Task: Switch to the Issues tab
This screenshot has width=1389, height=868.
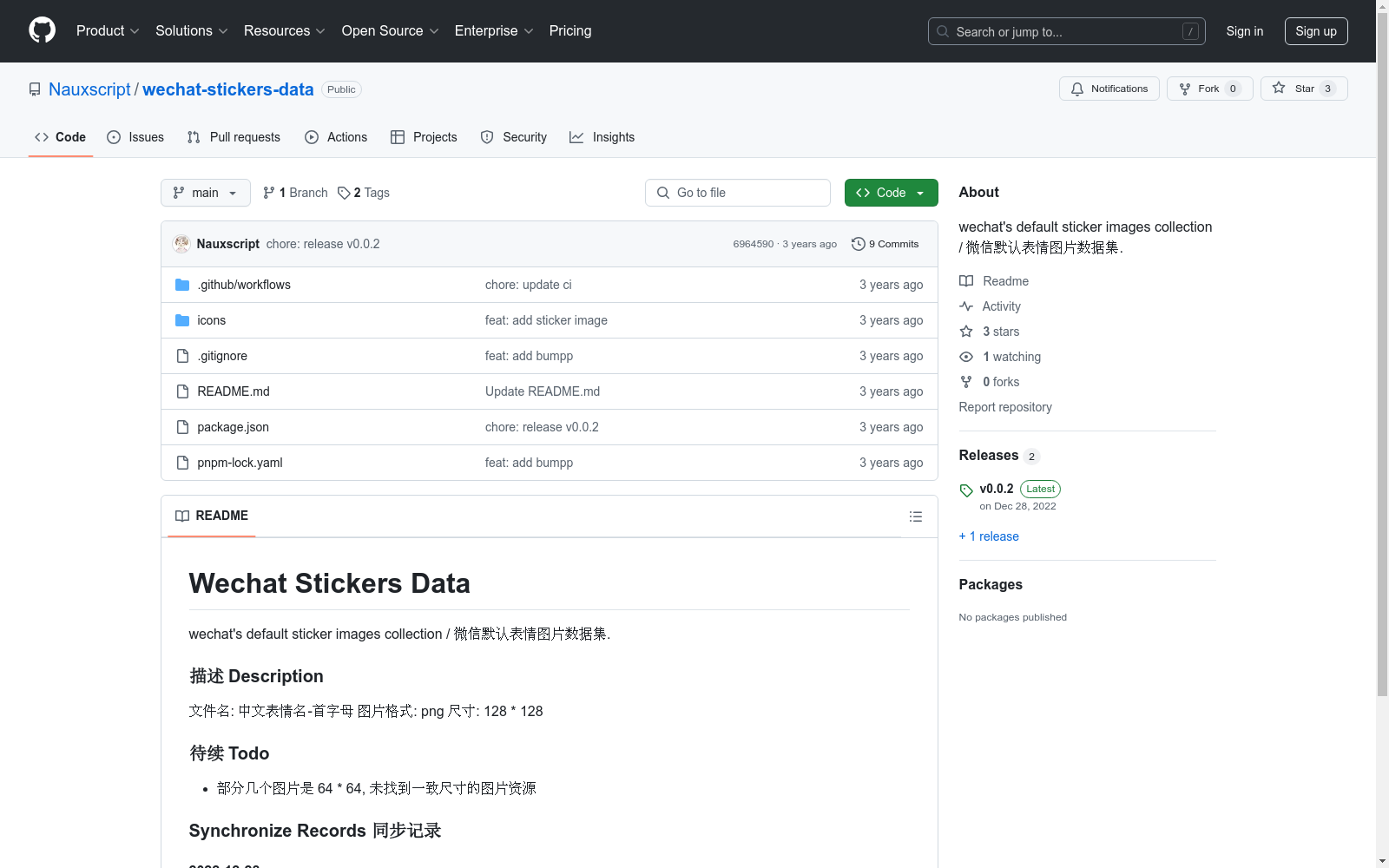Action: (135, 137)
